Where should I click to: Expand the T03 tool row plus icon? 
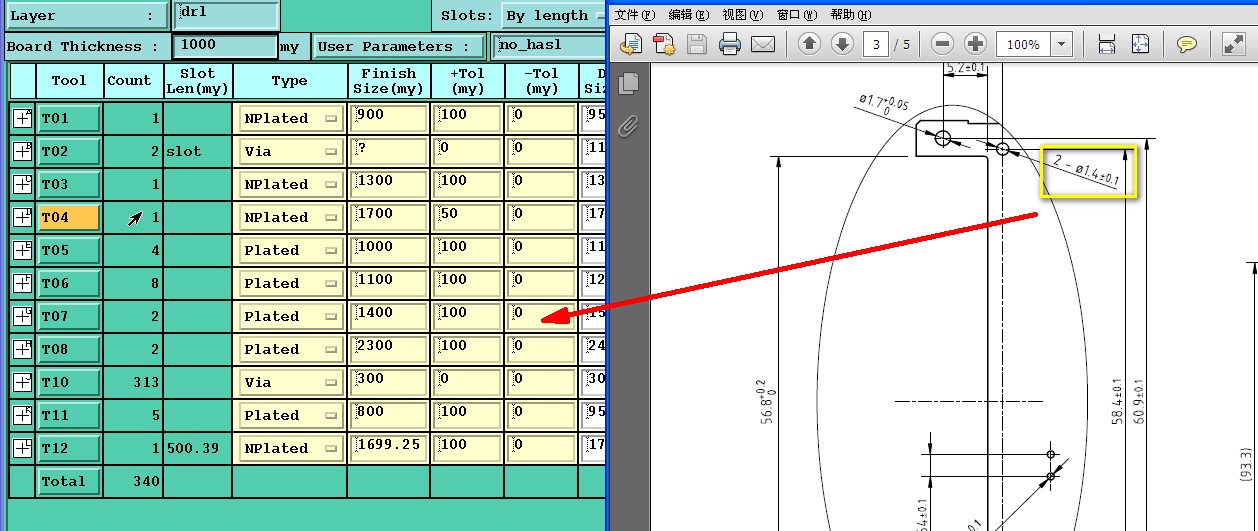click(22, 184)
